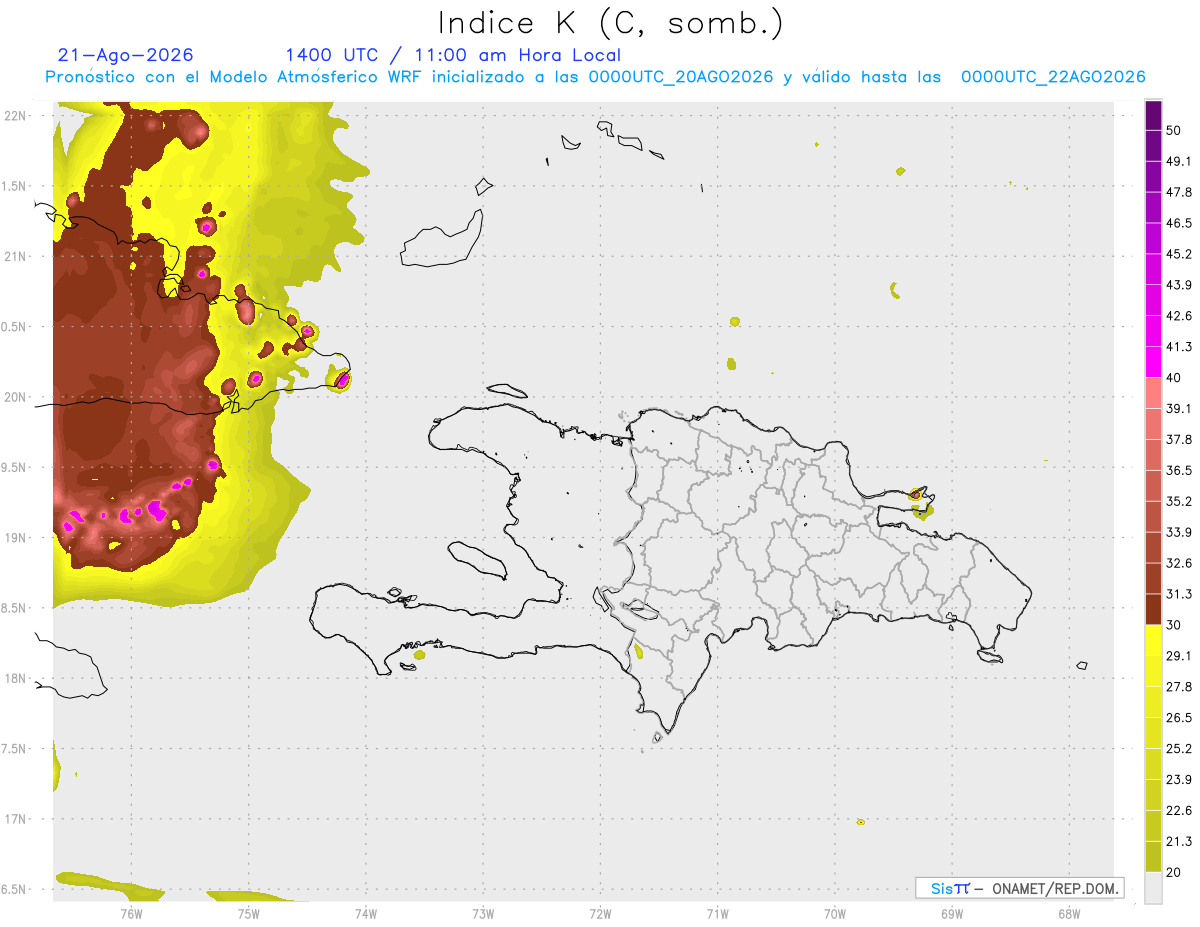
Task: Click the colorbar value '23.9'
Action: [1179, 780]
